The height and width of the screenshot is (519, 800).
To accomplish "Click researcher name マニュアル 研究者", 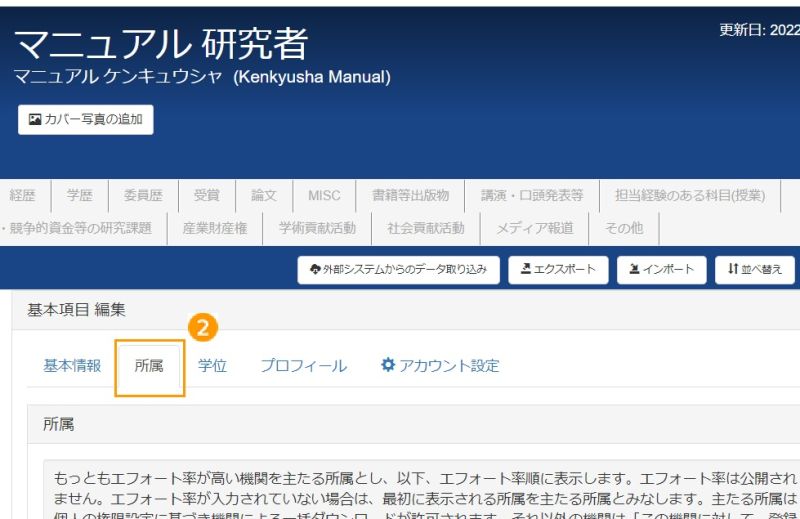I will pyautogui.click(x=162, y=44).
